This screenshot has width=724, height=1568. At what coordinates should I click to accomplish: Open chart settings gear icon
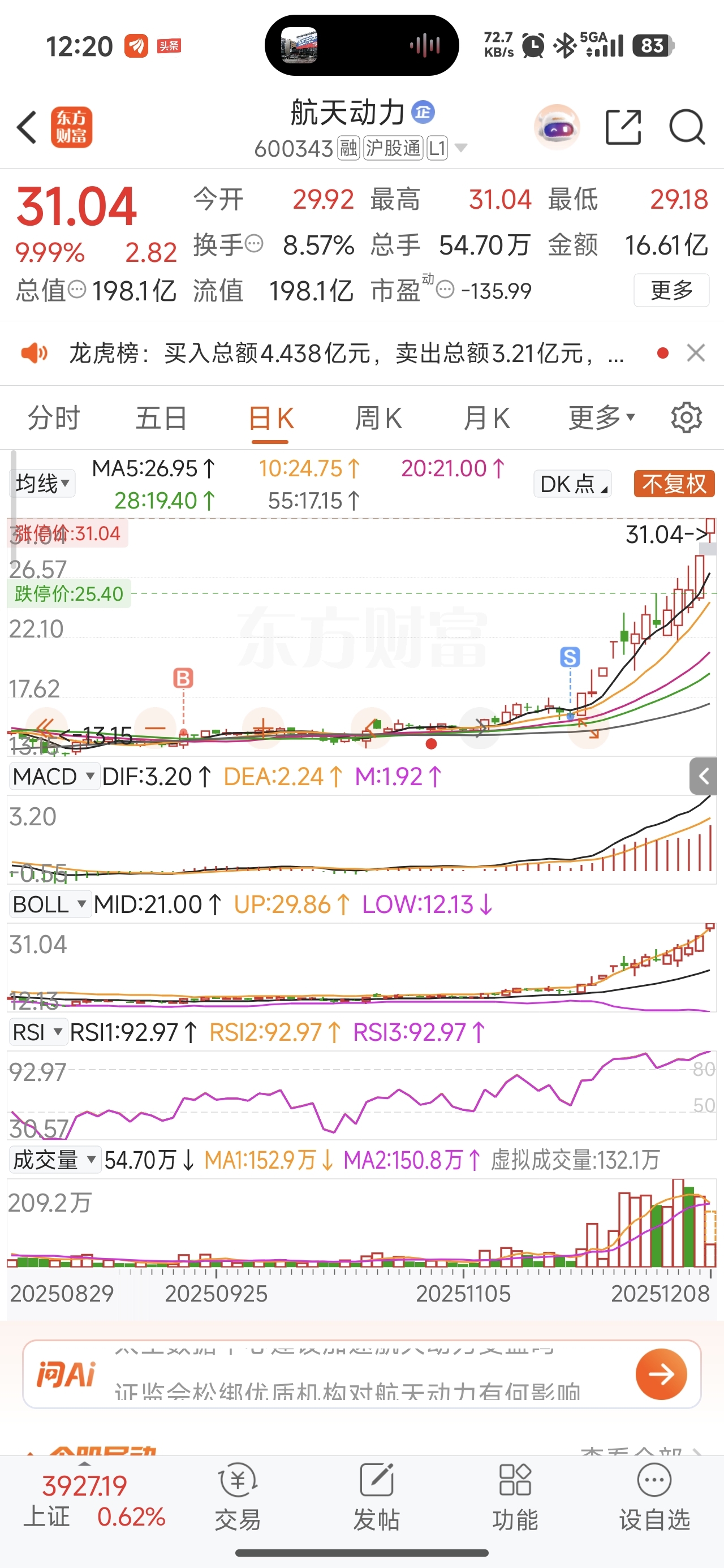(687, 418)
